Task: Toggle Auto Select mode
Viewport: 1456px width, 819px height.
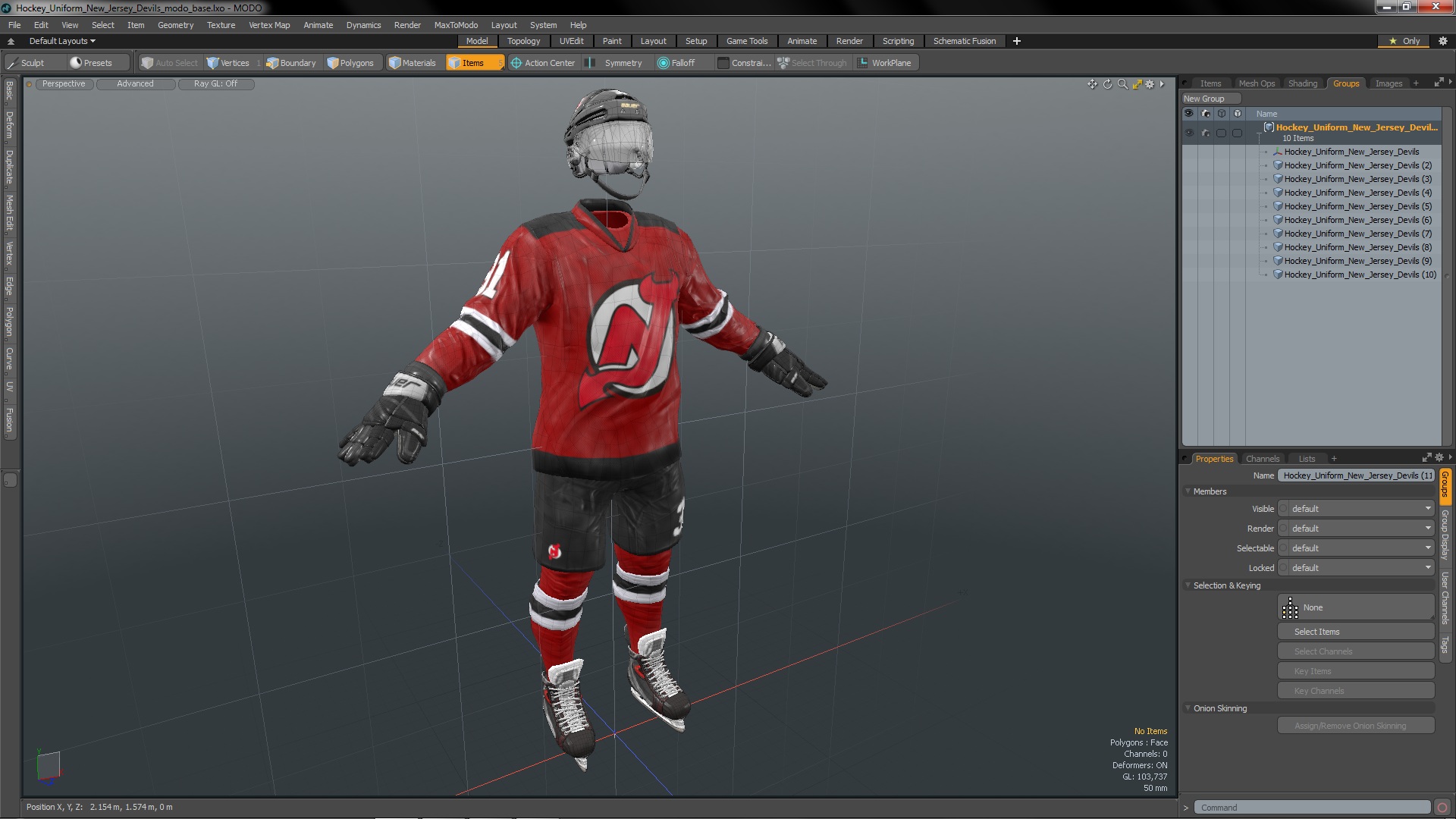Action: coord(170,63)
